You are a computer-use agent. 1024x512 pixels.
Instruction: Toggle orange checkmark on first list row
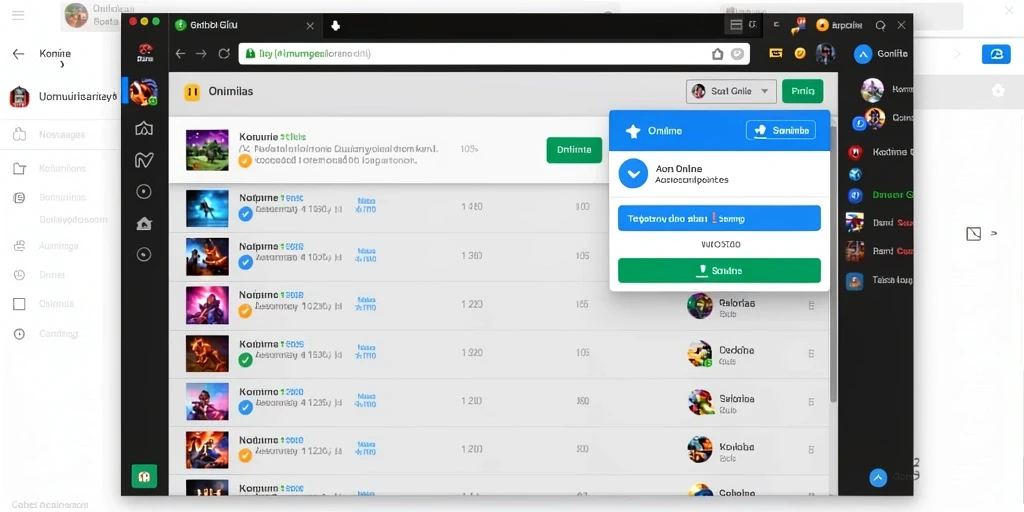coord(245,161)
